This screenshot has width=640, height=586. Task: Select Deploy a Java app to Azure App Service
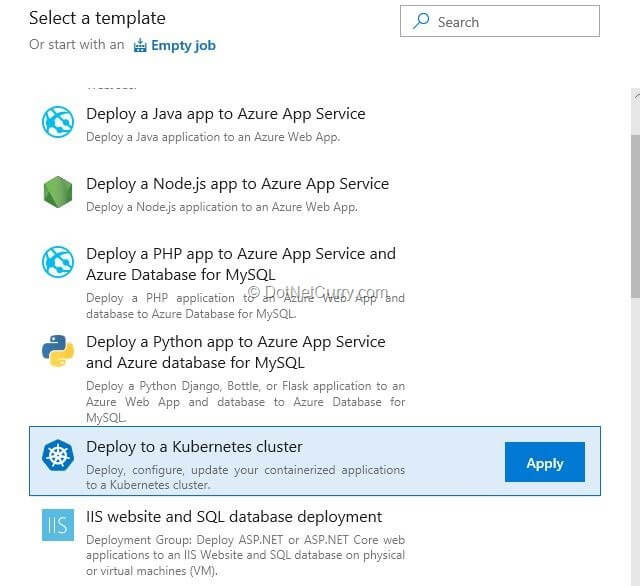coord(226,114)
